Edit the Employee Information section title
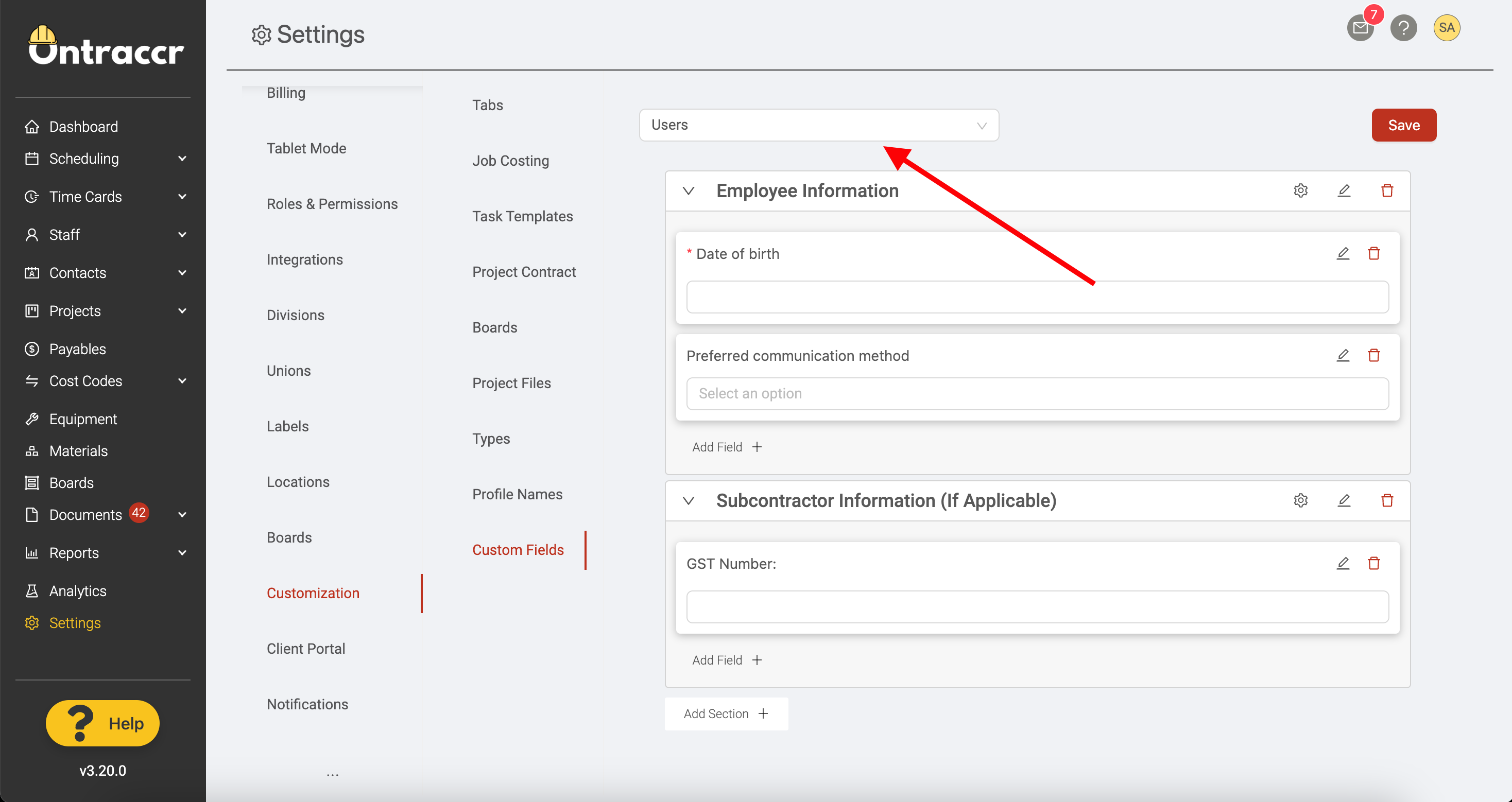The image size is (1512, 802). coord(1344,190)
